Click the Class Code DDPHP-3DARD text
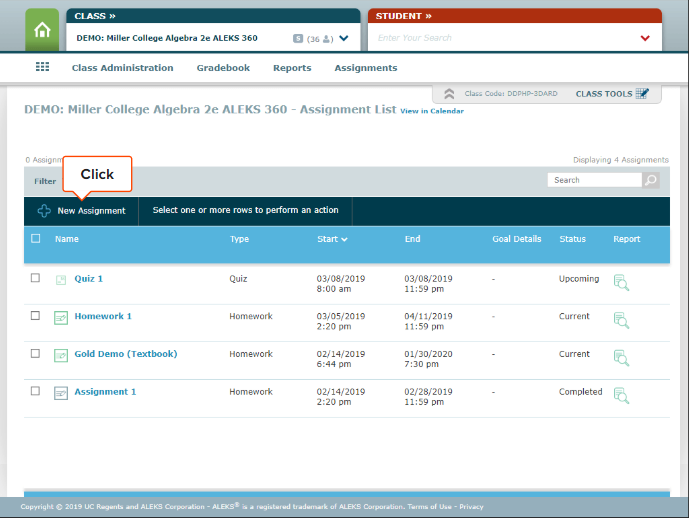Viewport: 689px width, 518px height. [x=511, y=94]
